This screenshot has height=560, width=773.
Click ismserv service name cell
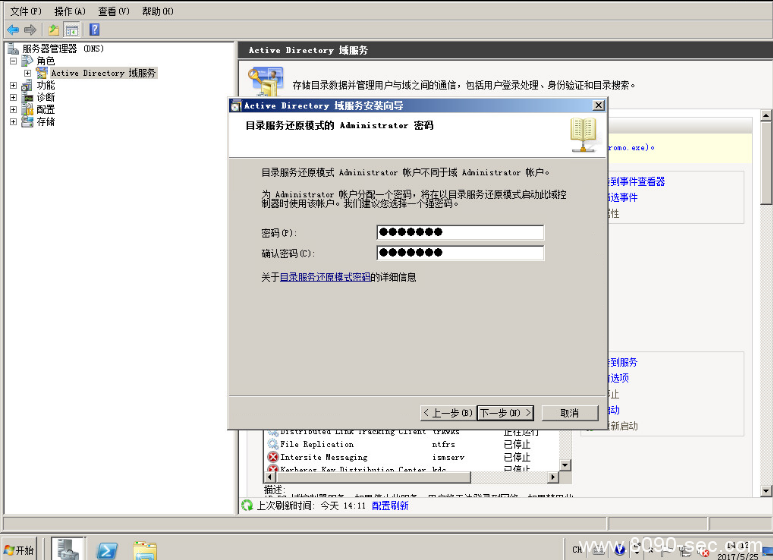[x=448, y=457]
